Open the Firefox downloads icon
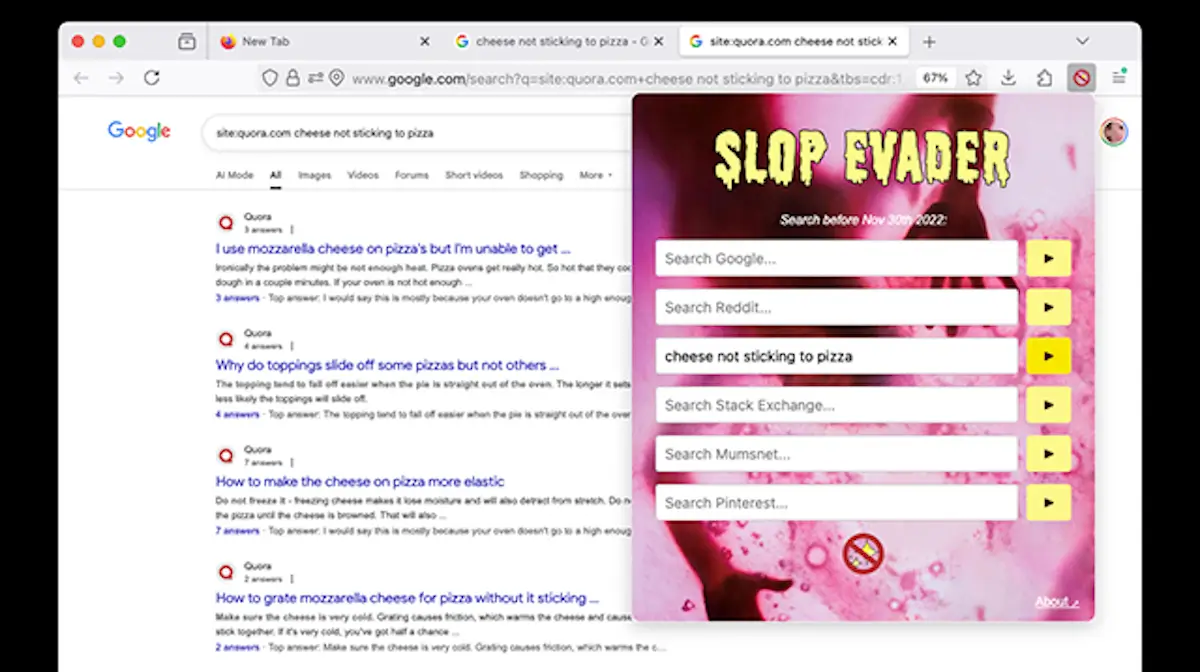1200x672 pixels. pyautogui.click(x=1008, y=78)
